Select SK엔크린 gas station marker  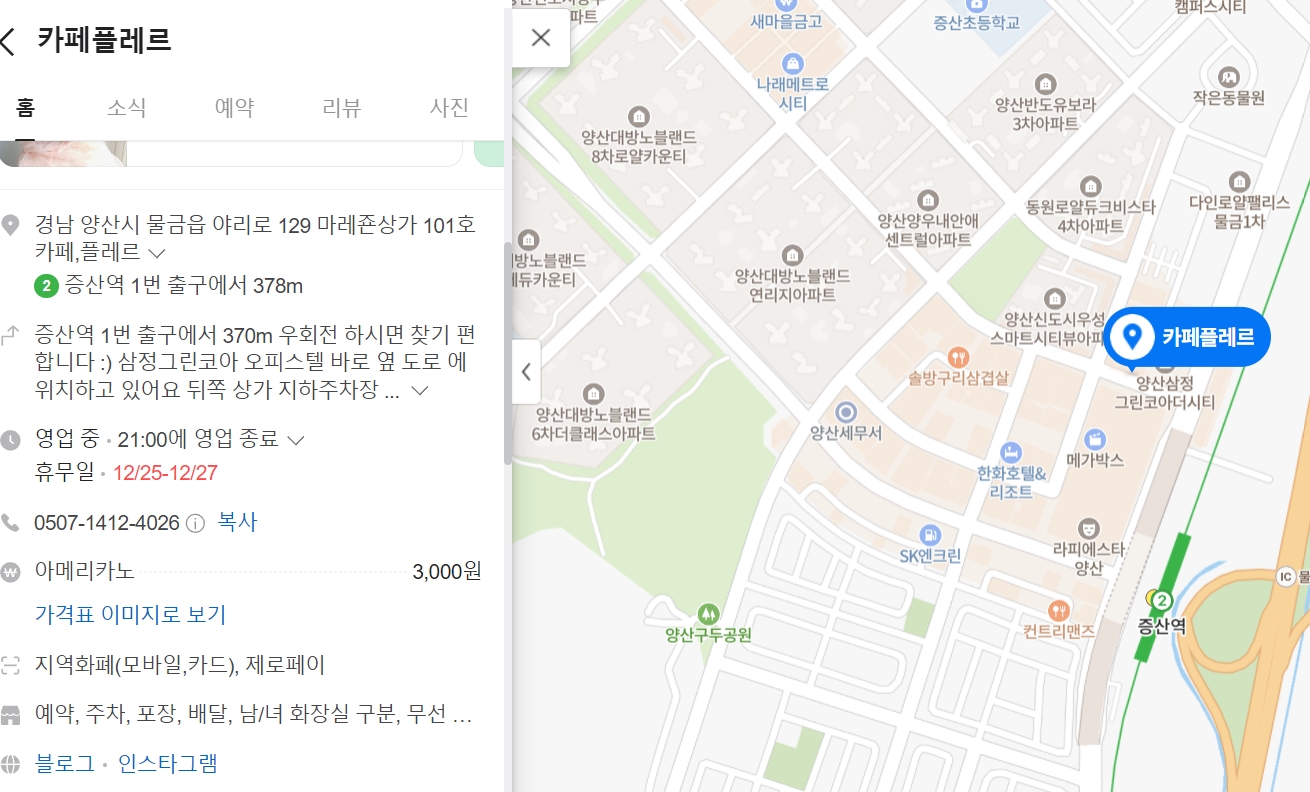(x=930, y=535)
